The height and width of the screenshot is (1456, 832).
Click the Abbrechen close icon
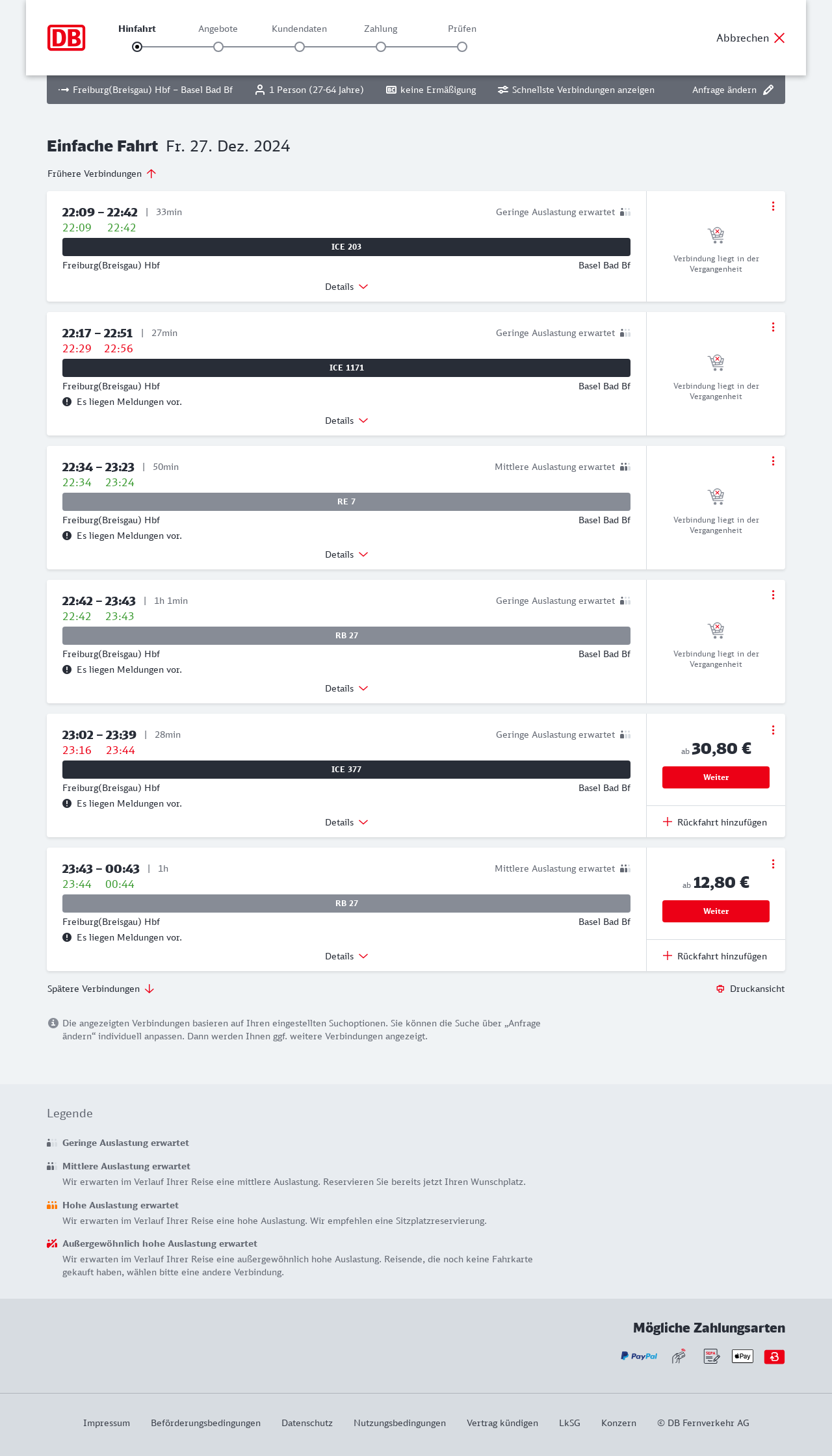779,38
